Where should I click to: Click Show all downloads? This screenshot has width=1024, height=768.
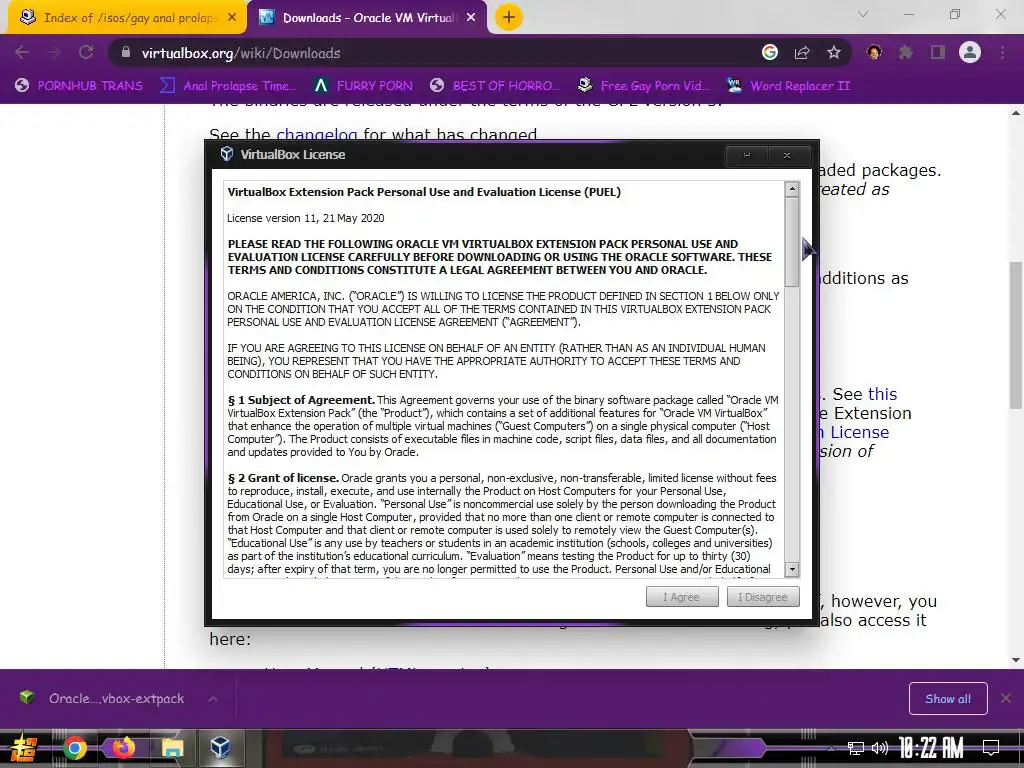pos(948,699)
